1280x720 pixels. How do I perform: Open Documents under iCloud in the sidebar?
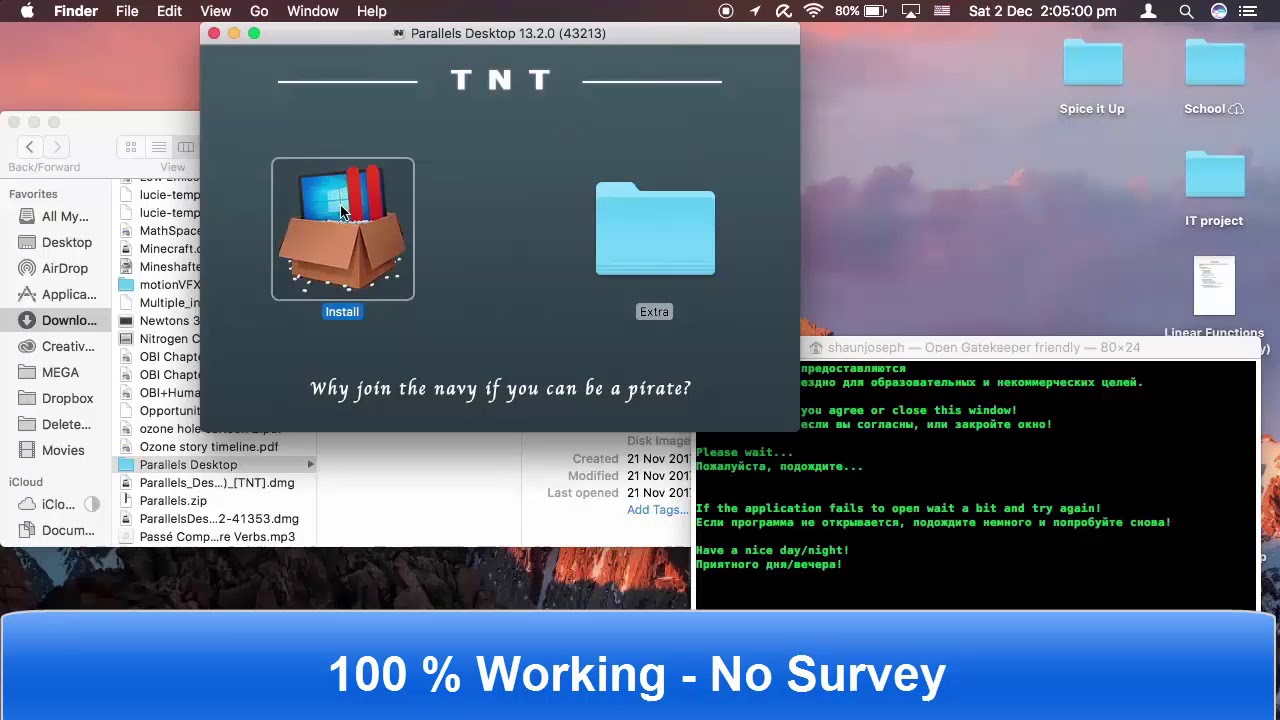pyautogui.click(x=55, y=530)
